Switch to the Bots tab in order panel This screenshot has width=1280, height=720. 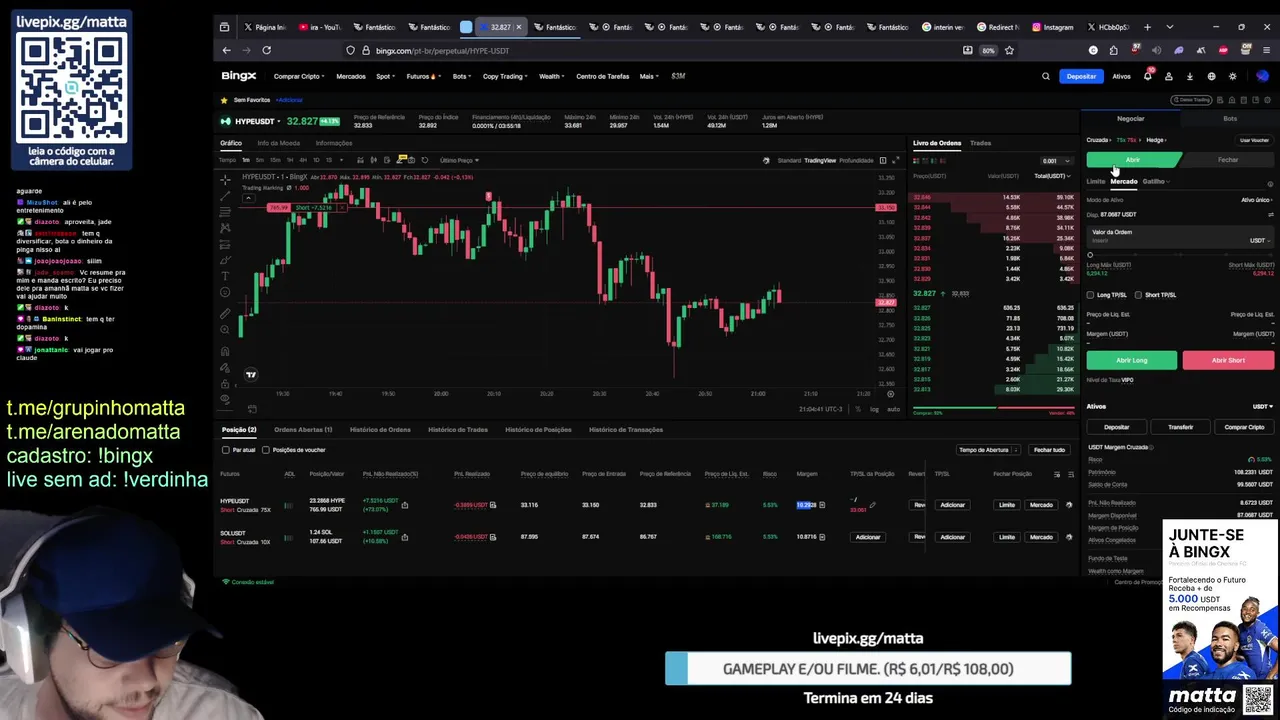click(x=1230, y=118)
